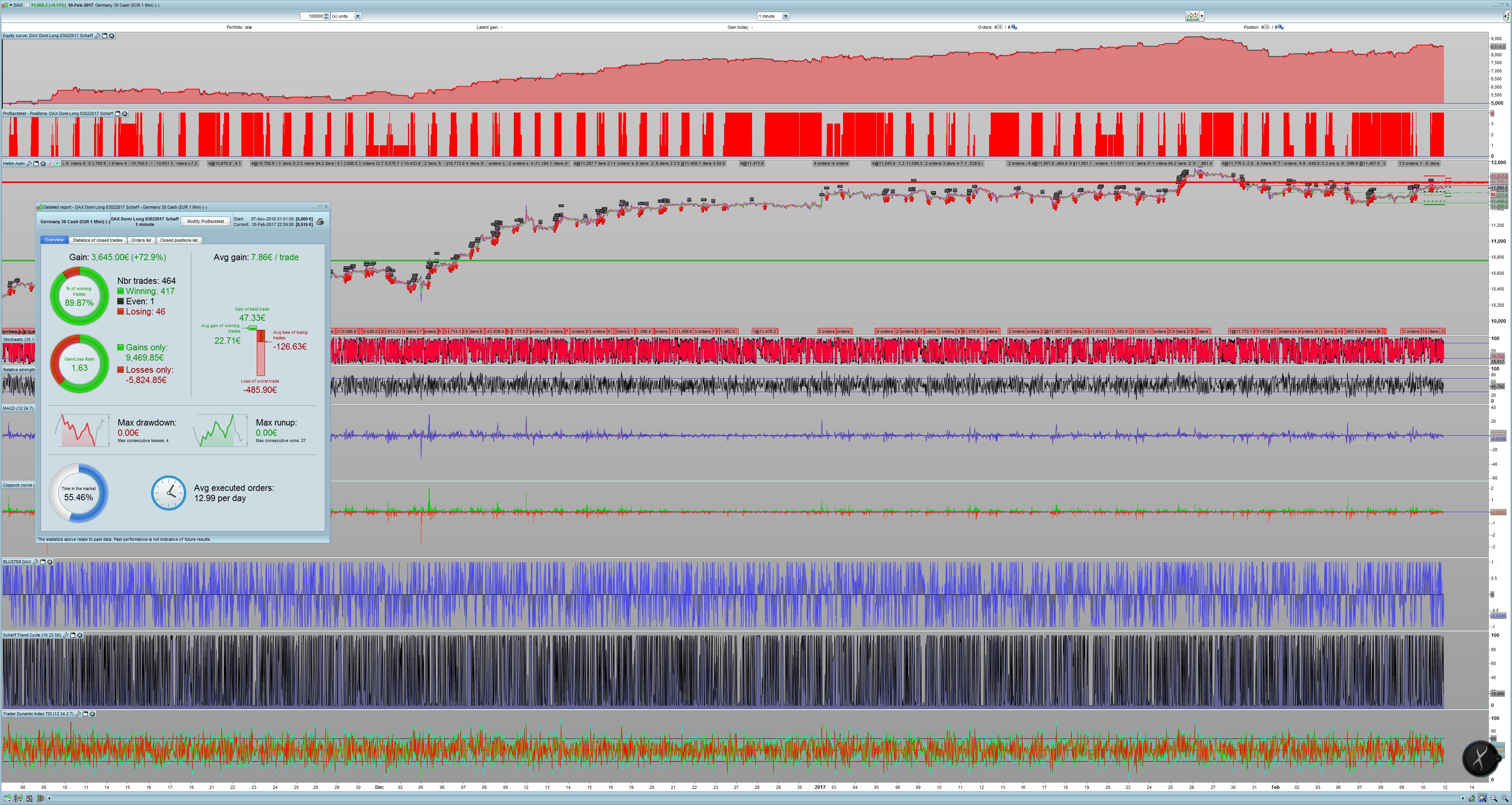This screenshot has height=805, width=1512.
Task: Select the Overview tab in Detailed report
Action: coord(54,240)
